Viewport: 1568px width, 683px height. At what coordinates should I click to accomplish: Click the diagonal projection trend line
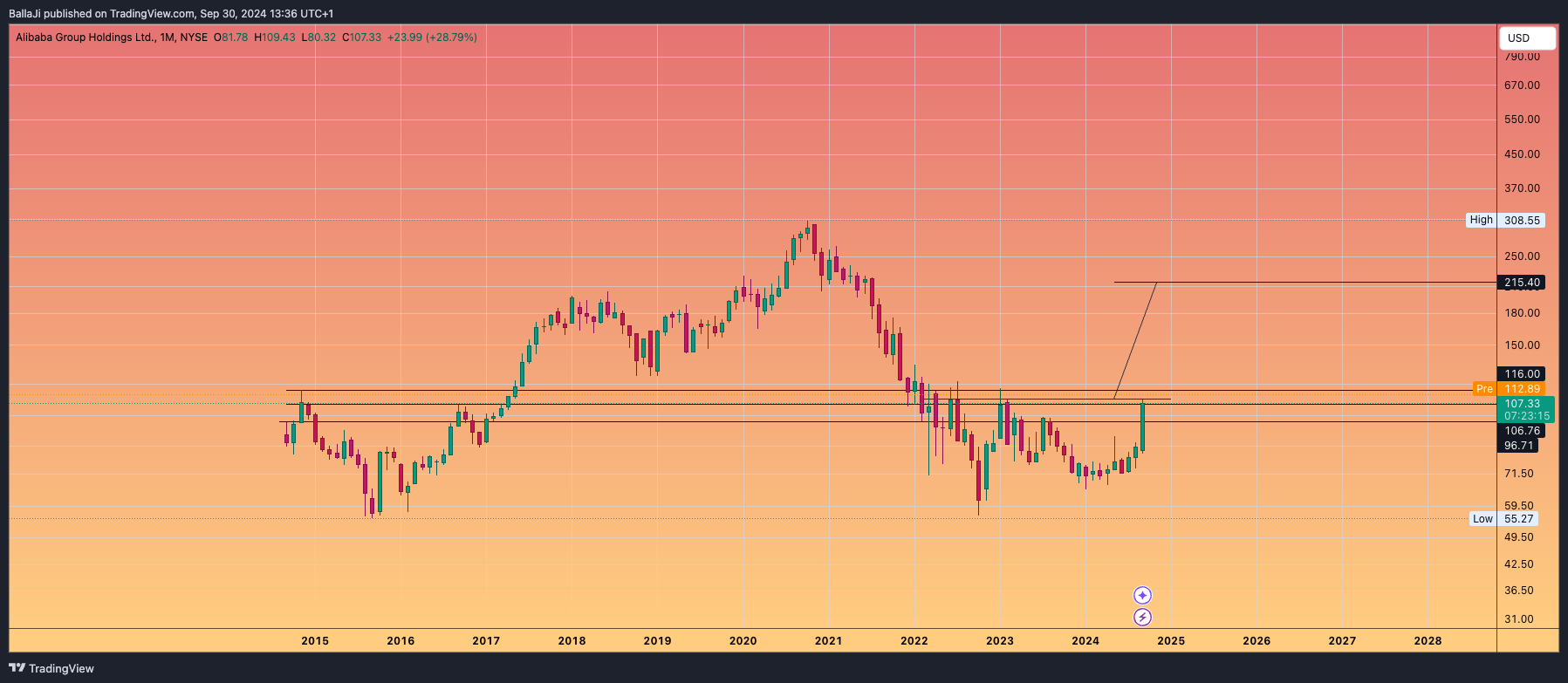click(x=1135, y=340)
